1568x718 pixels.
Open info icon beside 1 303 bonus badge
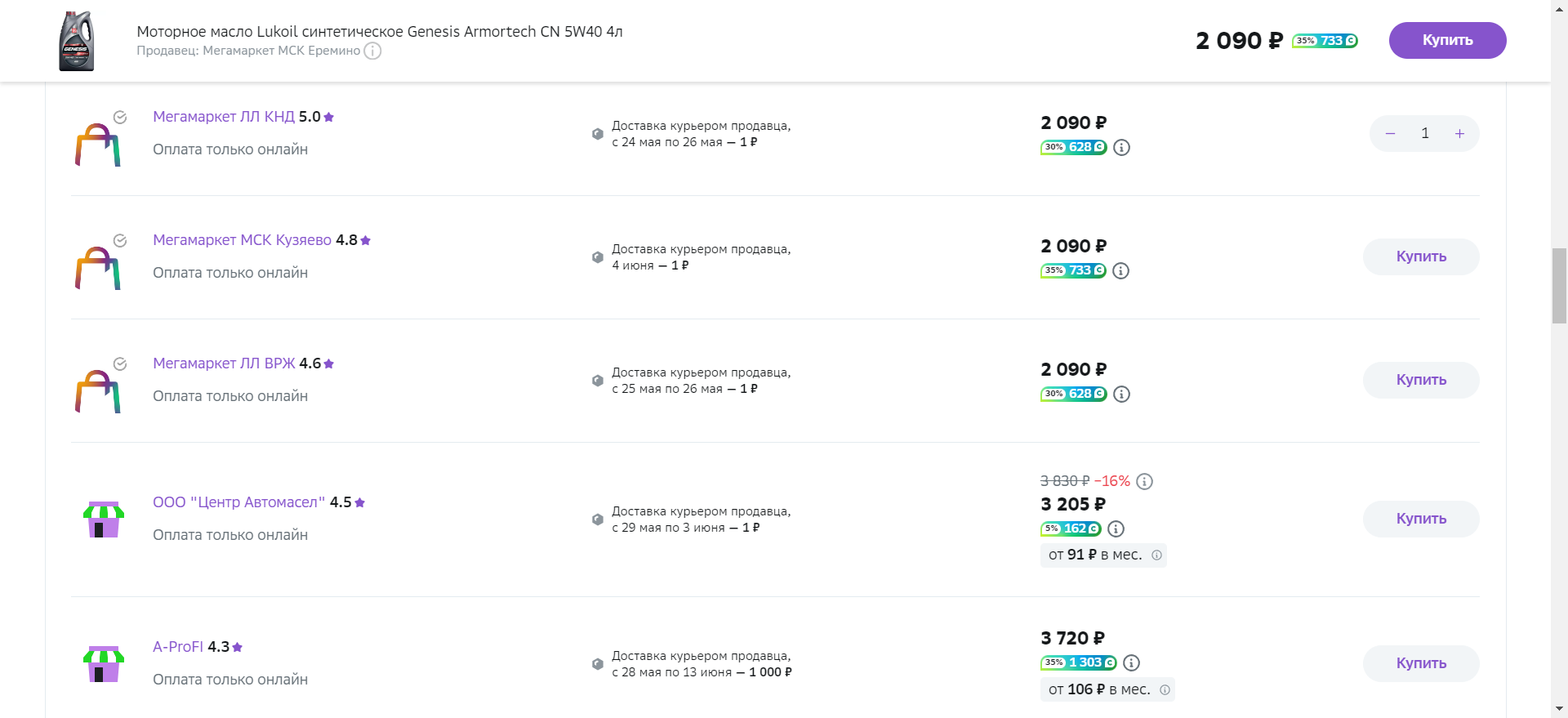(x=1131, y=663)
